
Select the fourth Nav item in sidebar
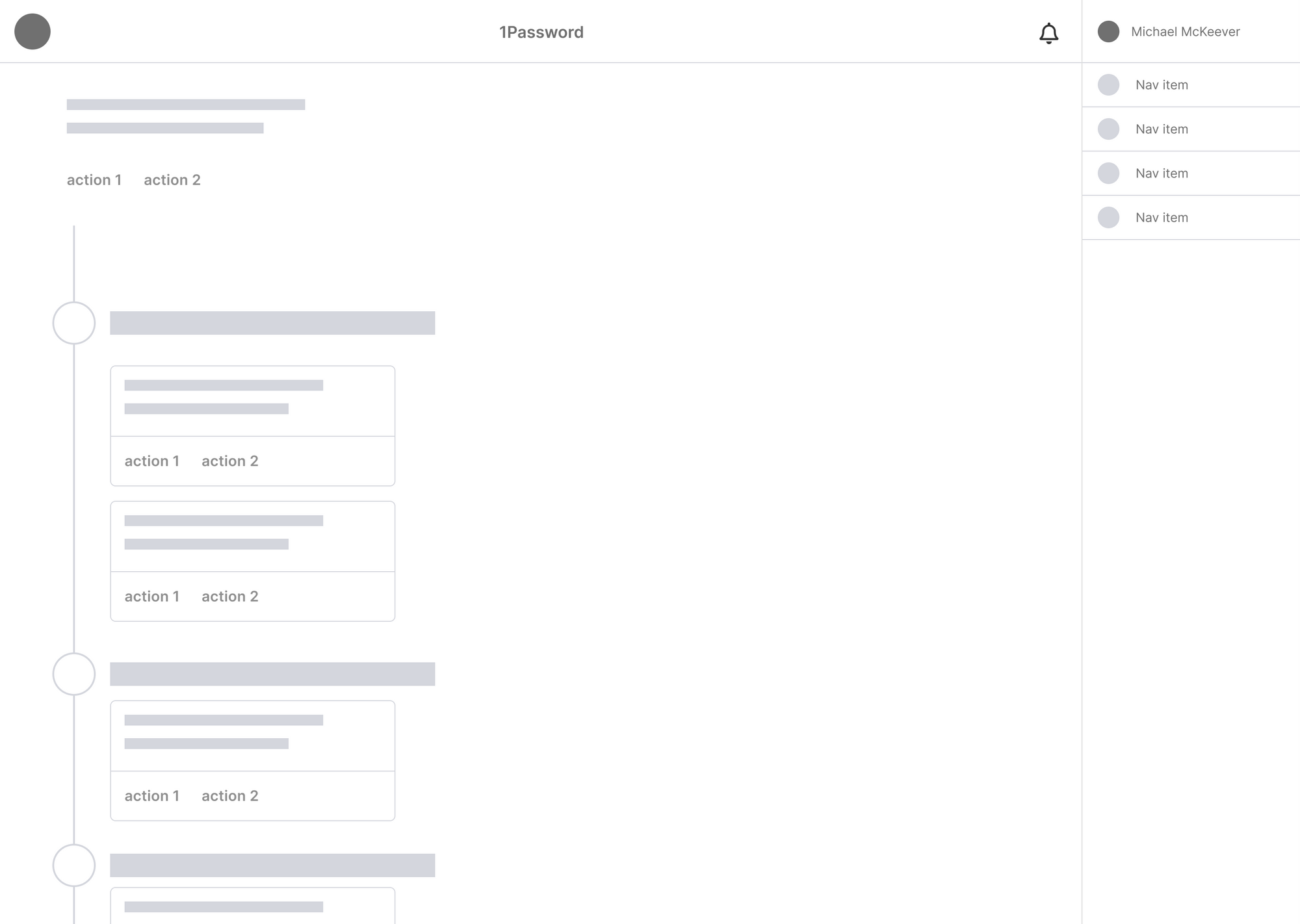(x=1191, y=217)
